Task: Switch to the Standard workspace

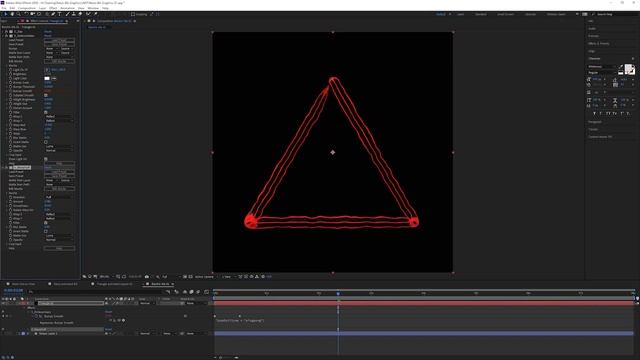Action: tap(481, 14)
